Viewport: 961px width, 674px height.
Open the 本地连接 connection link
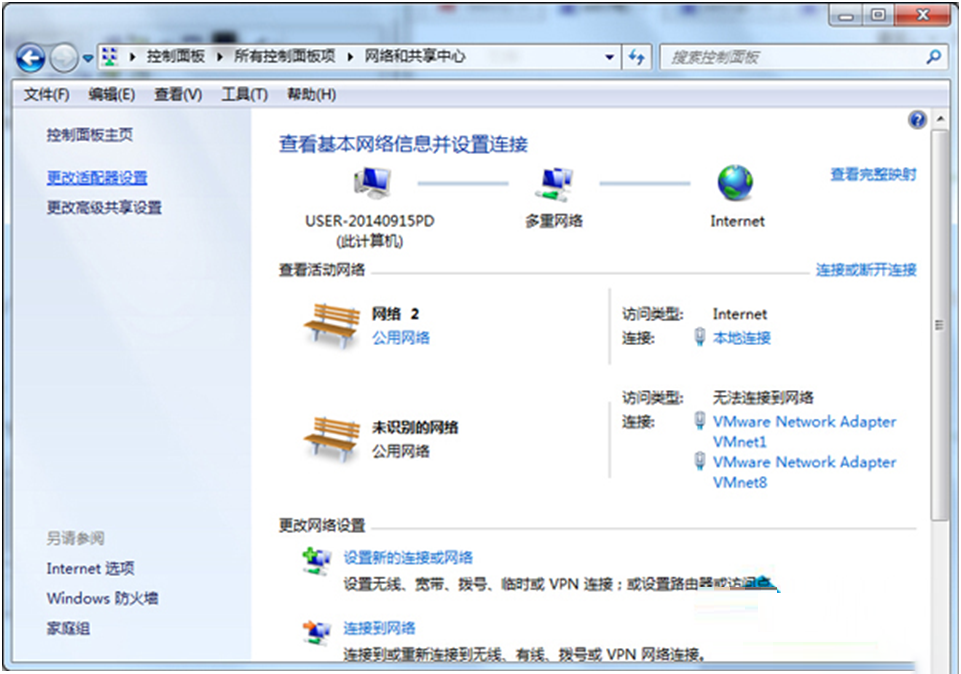(x=741, y=336)
